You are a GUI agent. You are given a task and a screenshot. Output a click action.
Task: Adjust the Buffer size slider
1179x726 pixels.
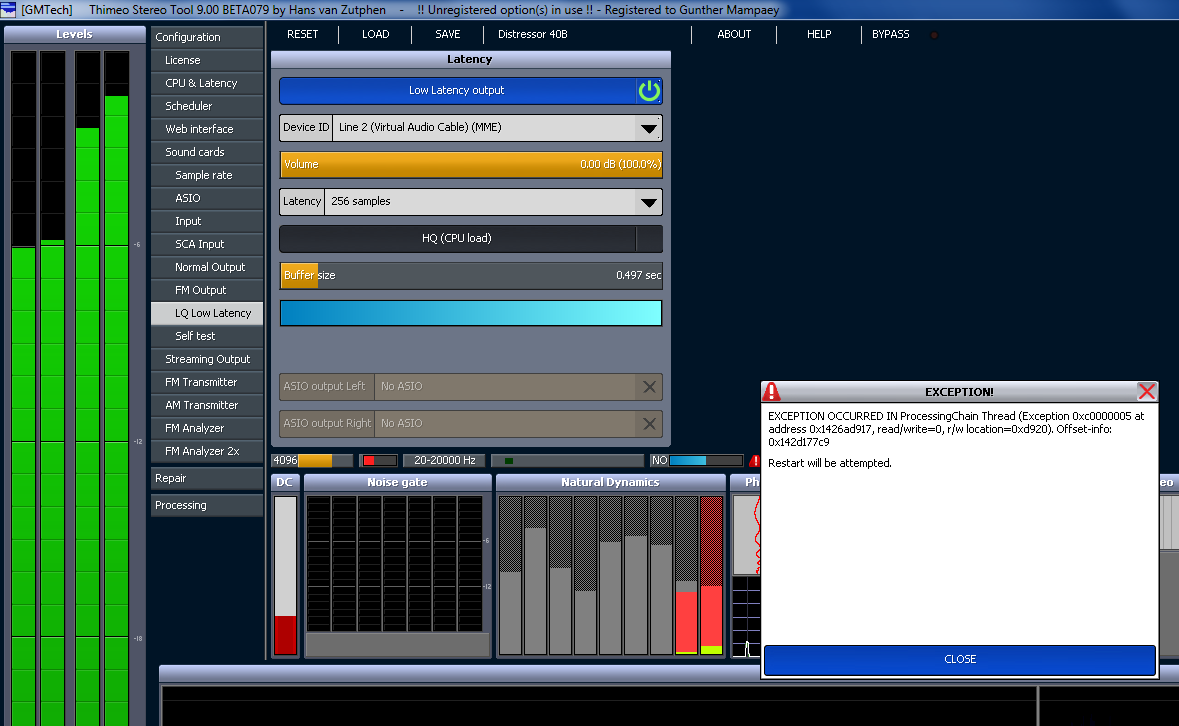click(x=471, y=276)
